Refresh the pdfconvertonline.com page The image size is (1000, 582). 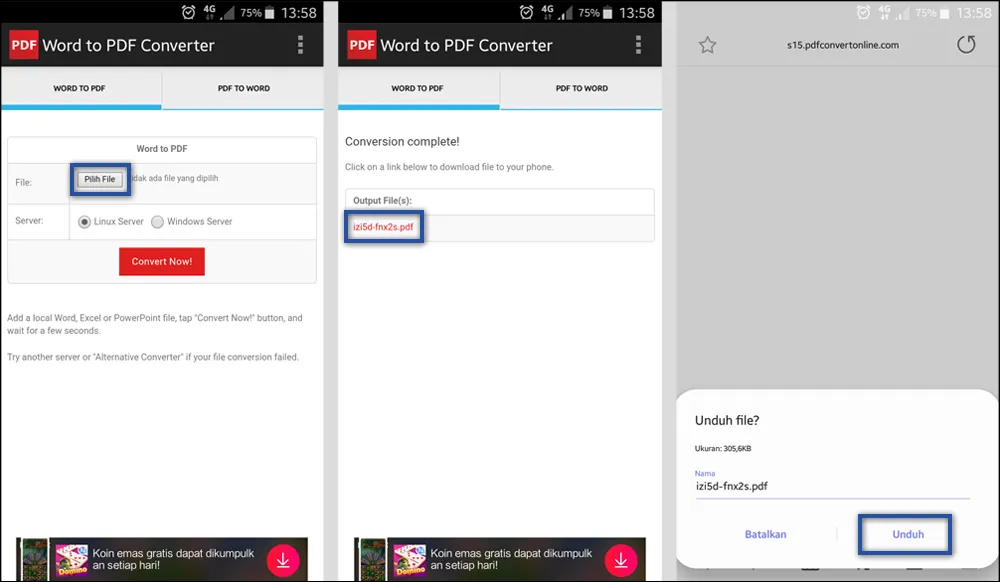pyautogui.click(x=966, y=44)
